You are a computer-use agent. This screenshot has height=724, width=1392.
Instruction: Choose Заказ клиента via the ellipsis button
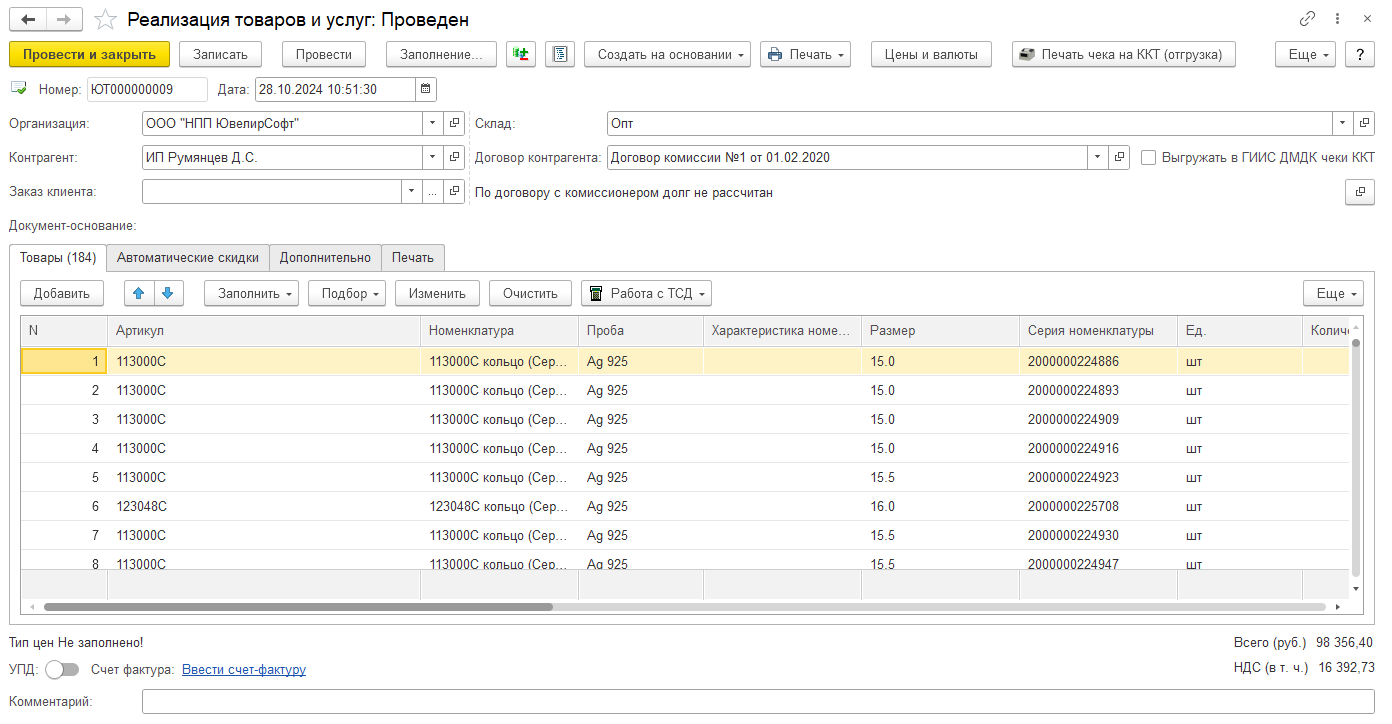pos(433,191)
